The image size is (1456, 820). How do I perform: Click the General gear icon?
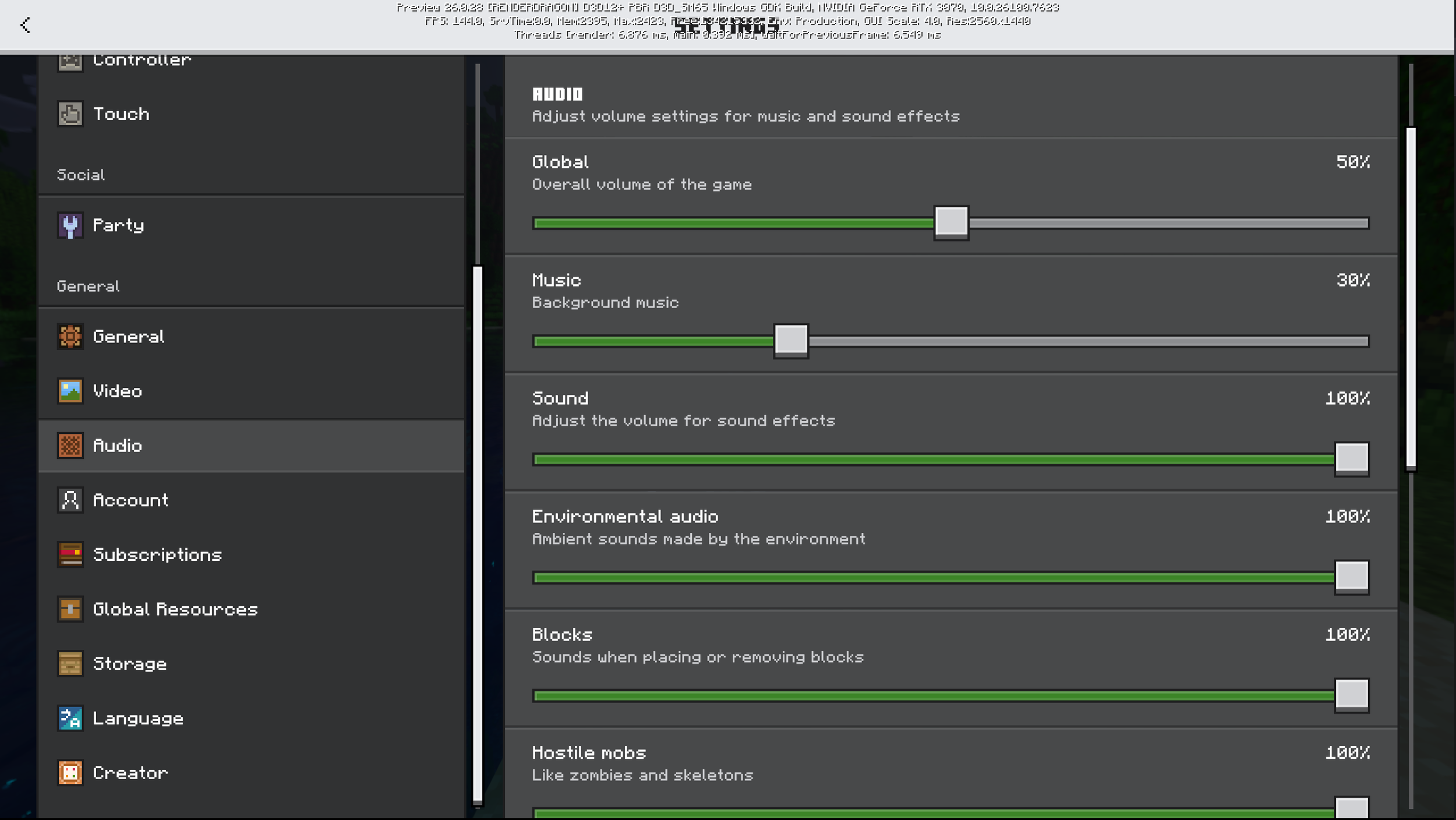tap(70, 337)
